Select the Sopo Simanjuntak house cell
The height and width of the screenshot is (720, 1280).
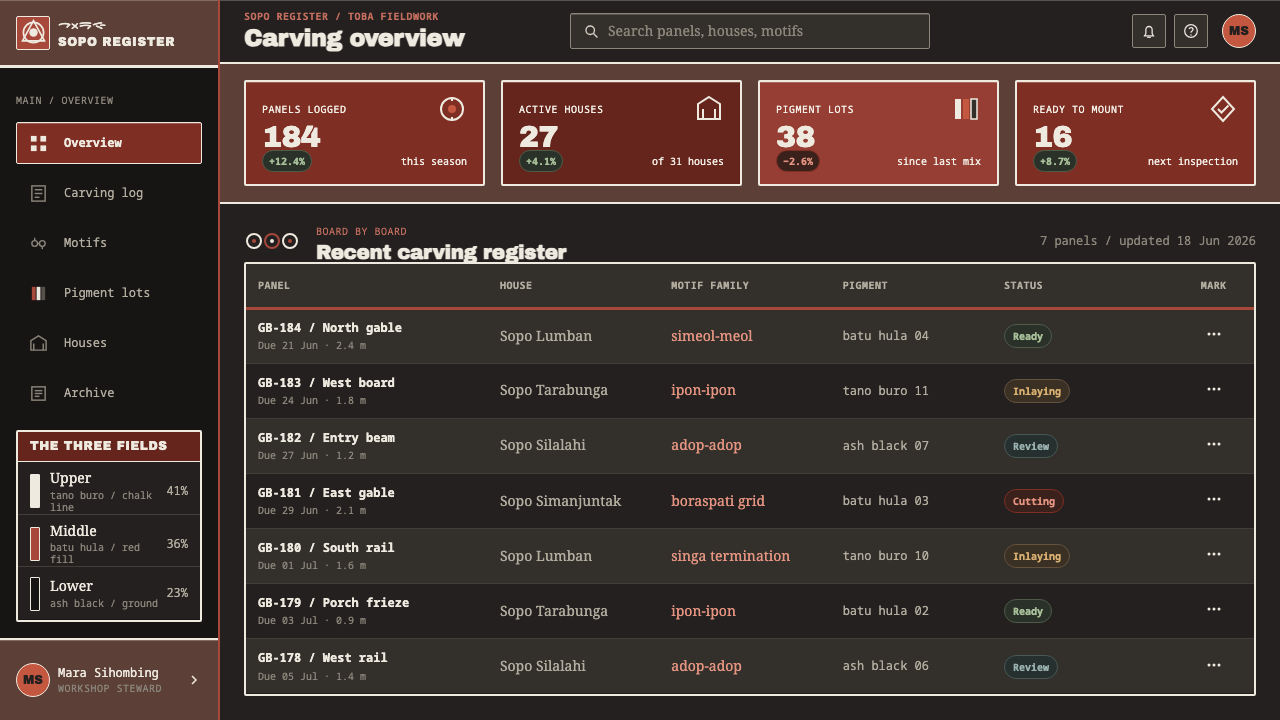click(x=561, y=501)
